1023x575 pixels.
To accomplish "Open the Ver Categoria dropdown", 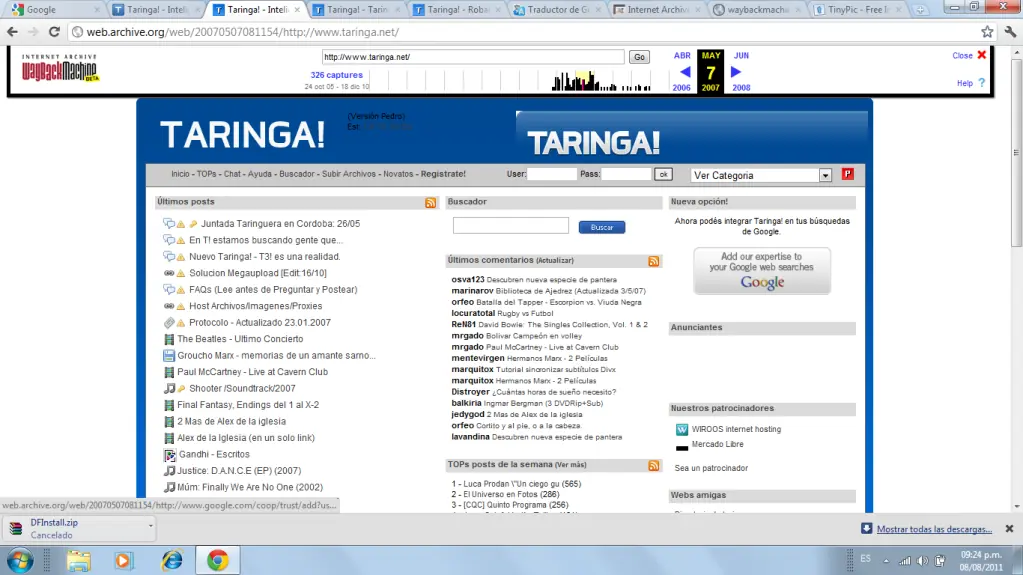I will [761, 176].
